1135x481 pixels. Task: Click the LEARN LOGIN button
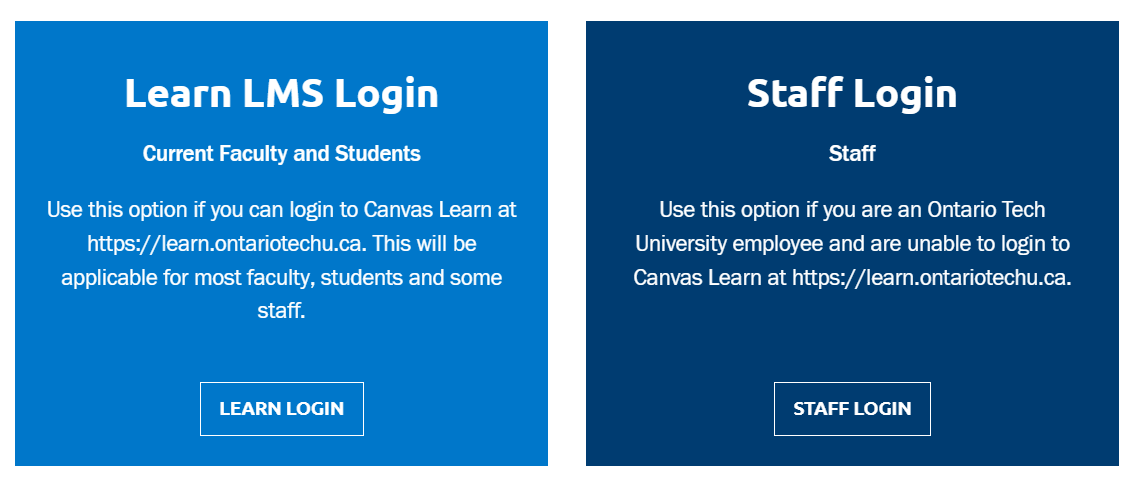281,409
